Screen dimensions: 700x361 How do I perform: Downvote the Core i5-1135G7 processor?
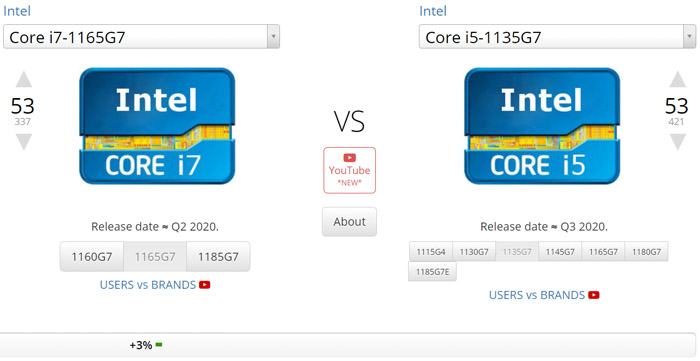pyautogui.click(x=677, y=142)
